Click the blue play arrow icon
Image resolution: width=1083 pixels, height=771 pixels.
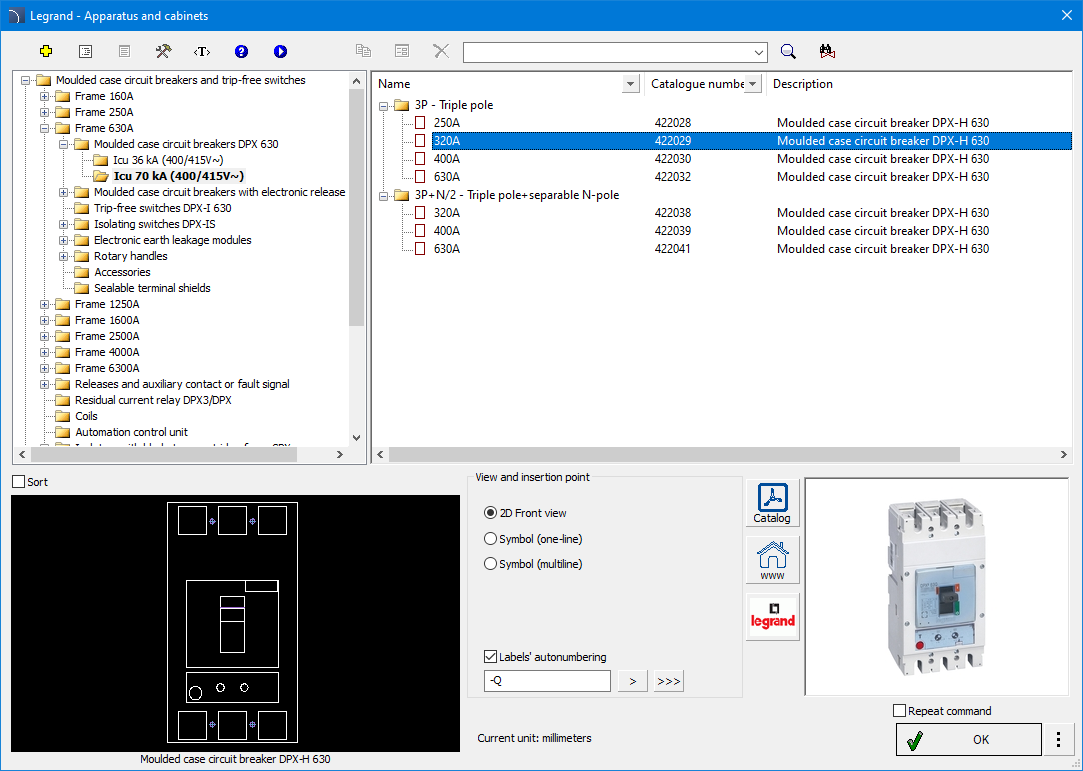click(280, 51)
